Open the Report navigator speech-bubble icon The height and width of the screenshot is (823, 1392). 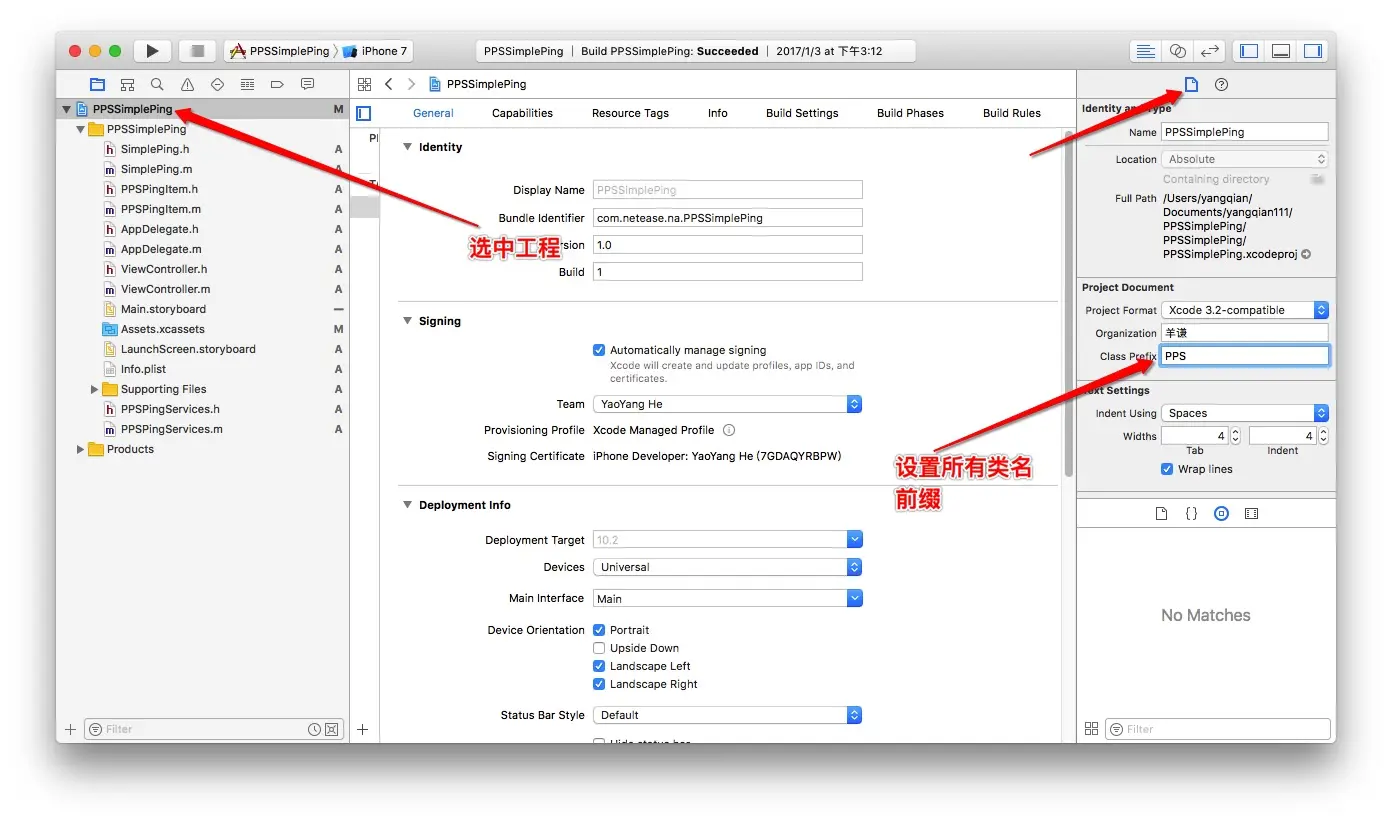pos(307,84)
